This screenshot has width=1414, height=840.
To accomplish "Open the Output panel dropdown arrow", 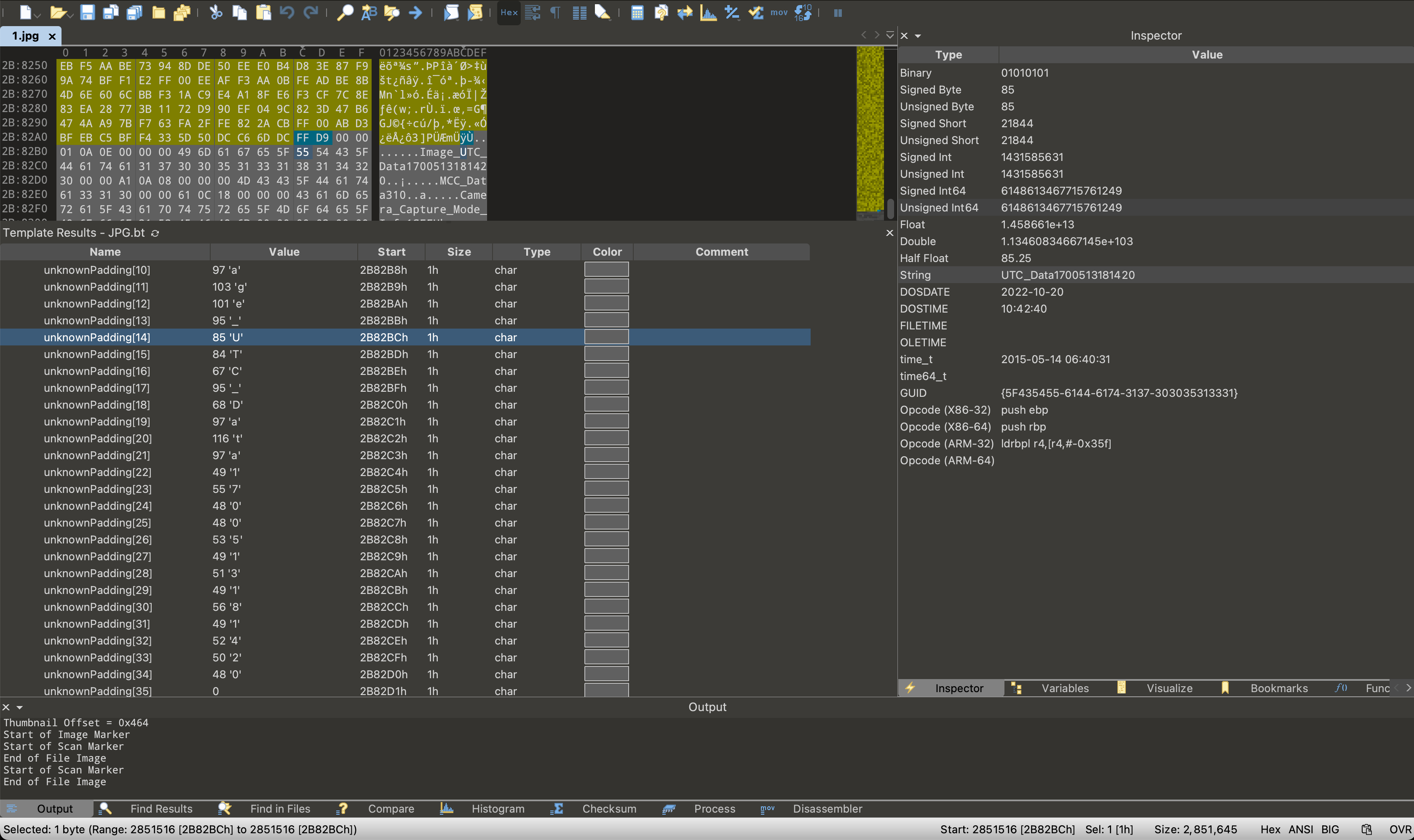I will click(x=19, y=708).
